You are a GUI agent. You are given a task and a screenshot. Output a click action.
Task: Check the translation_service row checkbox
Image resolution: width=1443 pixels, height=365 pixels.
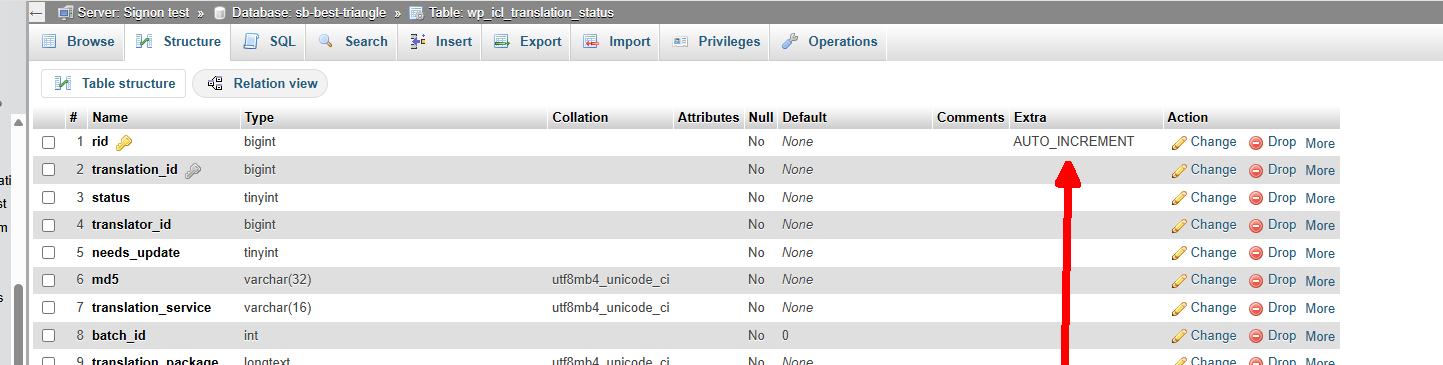pyautogui.click(x=48, y=309)
